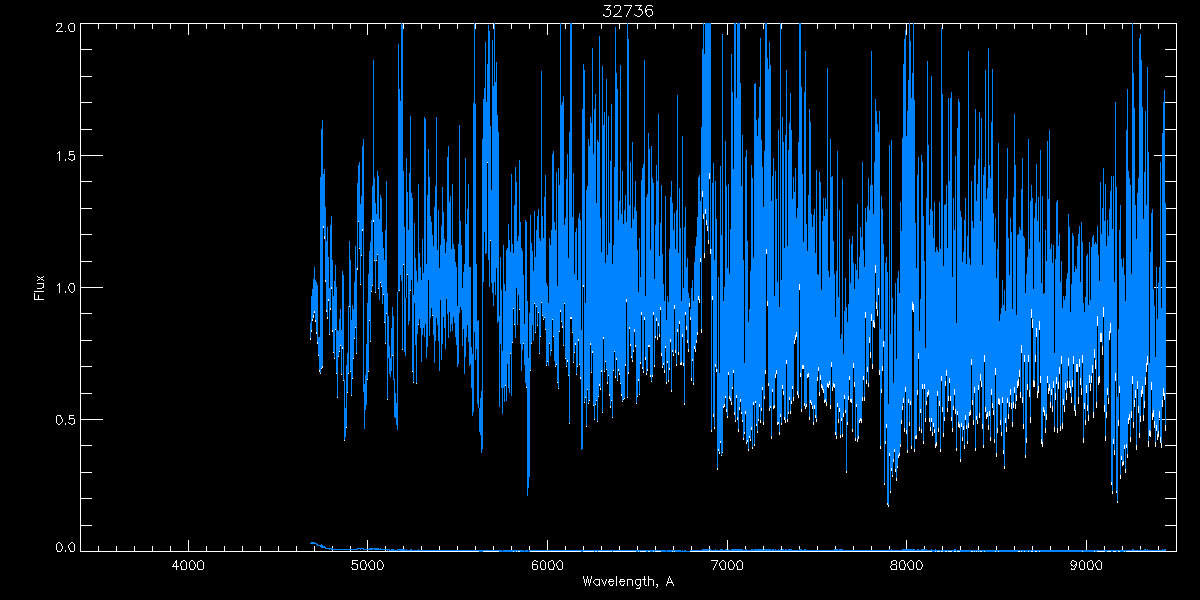The height and width of the screenshot is (600, 1200).
Task: Click the x-axis tick label "7000"
Action: (727, 565)
